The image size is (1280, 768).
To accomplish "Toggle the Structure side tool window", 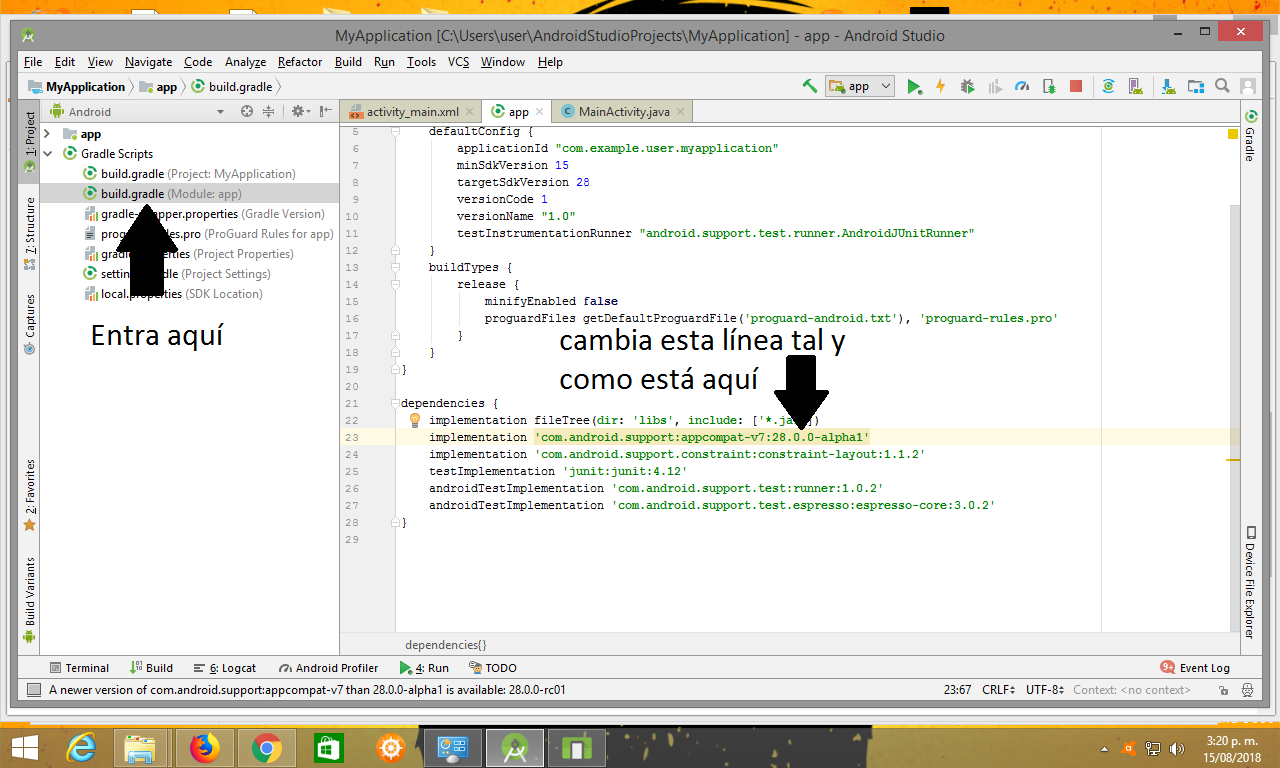I will [x=29, y=232].
